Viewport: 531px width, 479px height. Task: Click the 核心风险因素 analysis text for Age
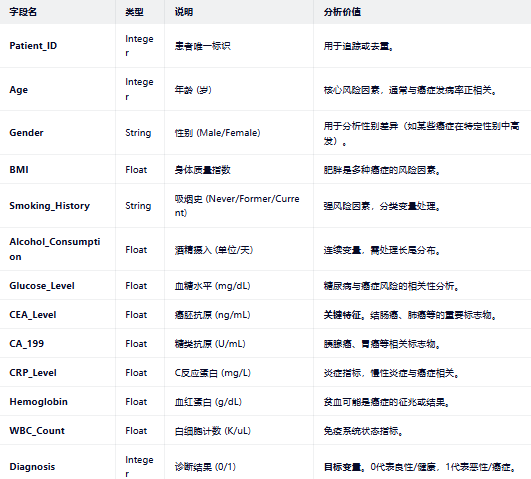[x=410, y=90]
